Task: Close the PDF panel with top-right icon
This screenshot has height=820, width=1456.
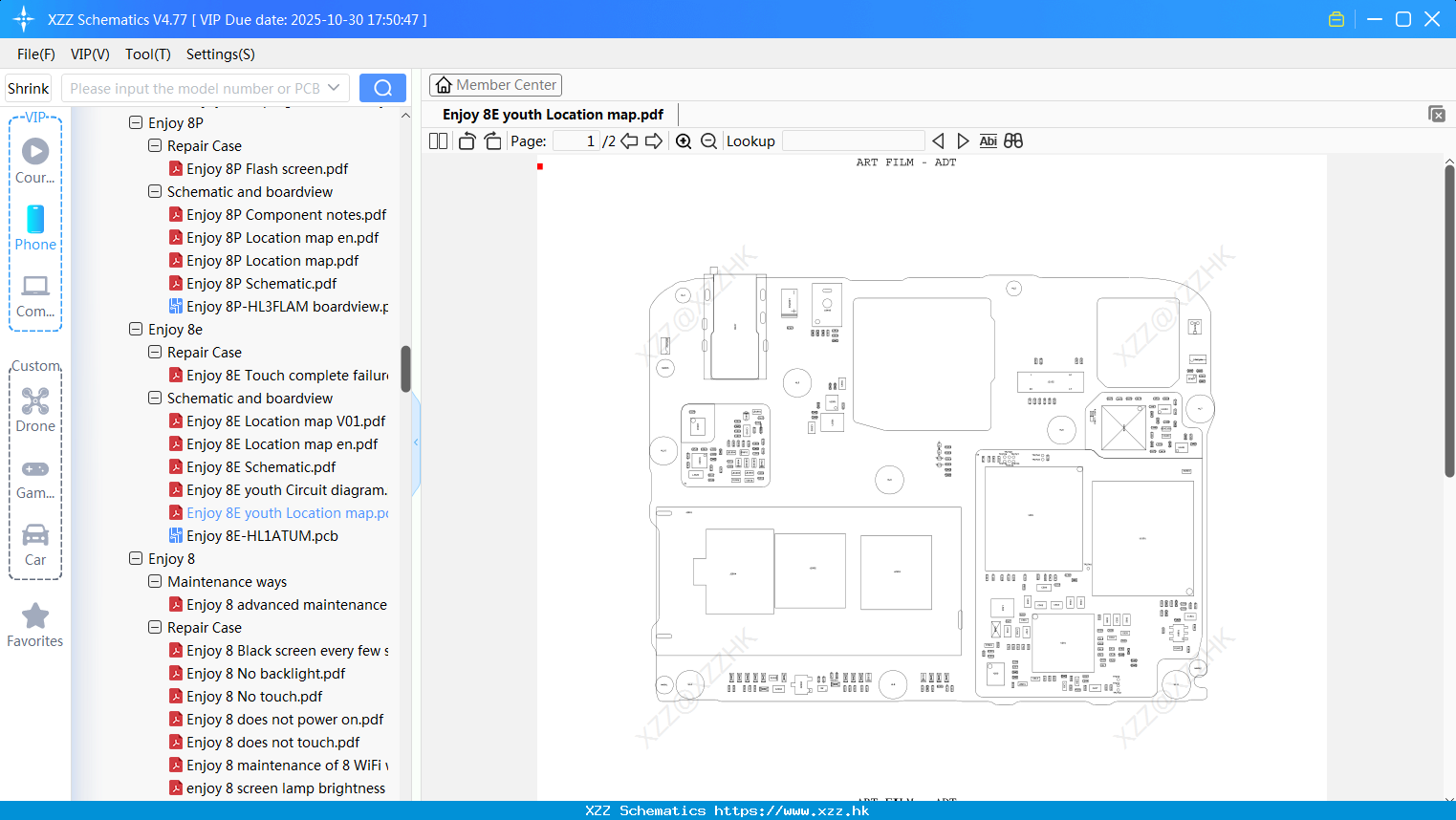Action: tap(1437, 114)
